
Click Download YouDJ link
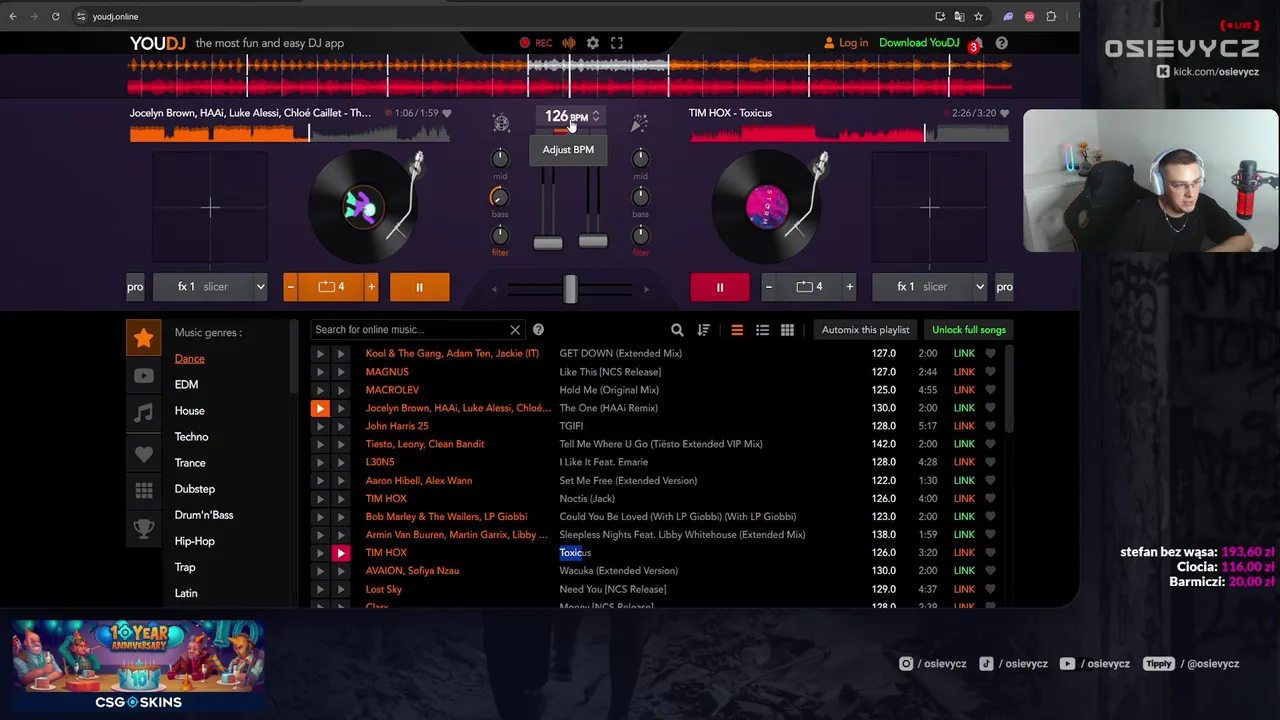tap(919, 43)
